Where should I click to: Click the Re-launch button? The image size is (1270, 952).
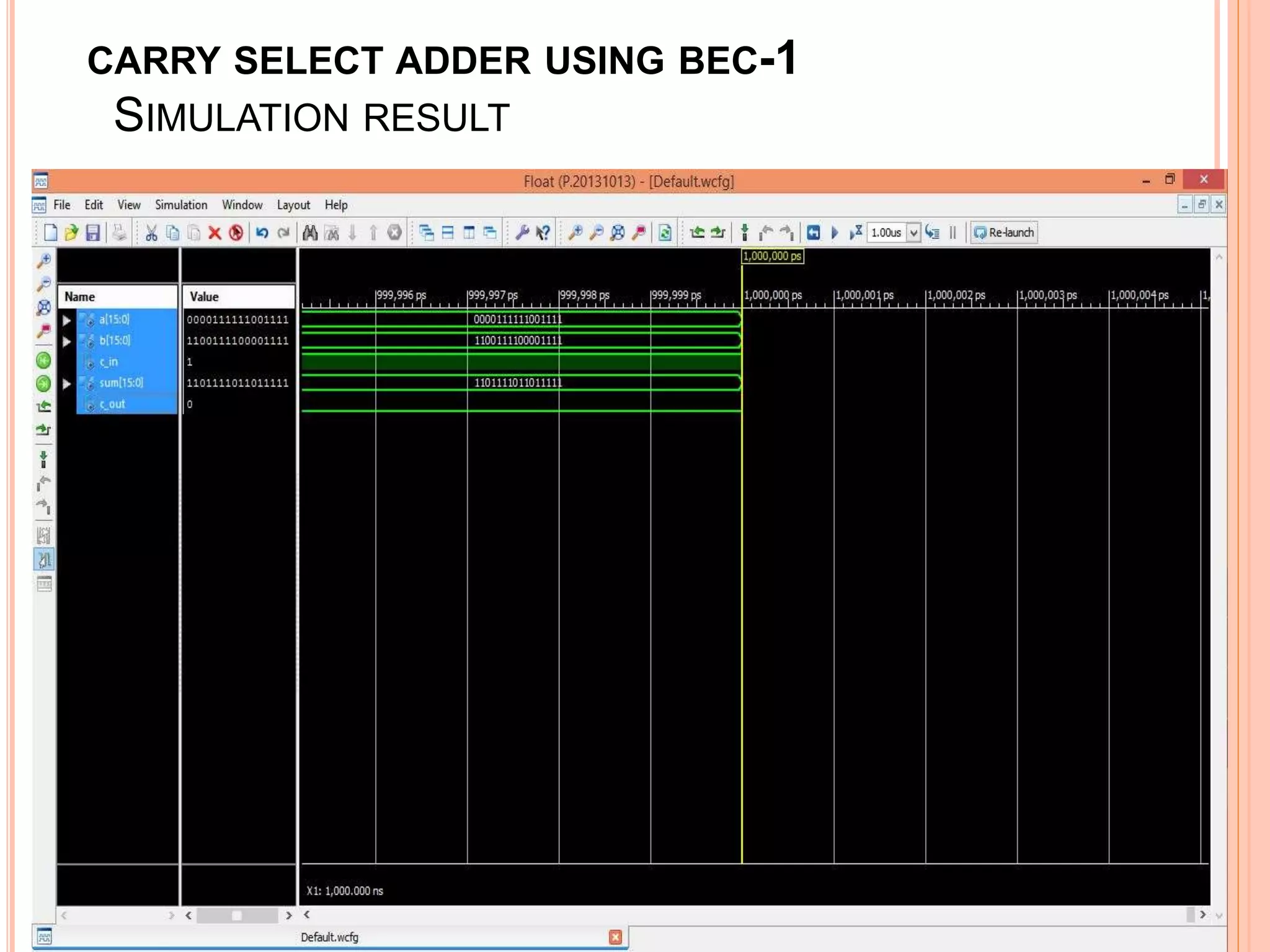[1004, 233]
